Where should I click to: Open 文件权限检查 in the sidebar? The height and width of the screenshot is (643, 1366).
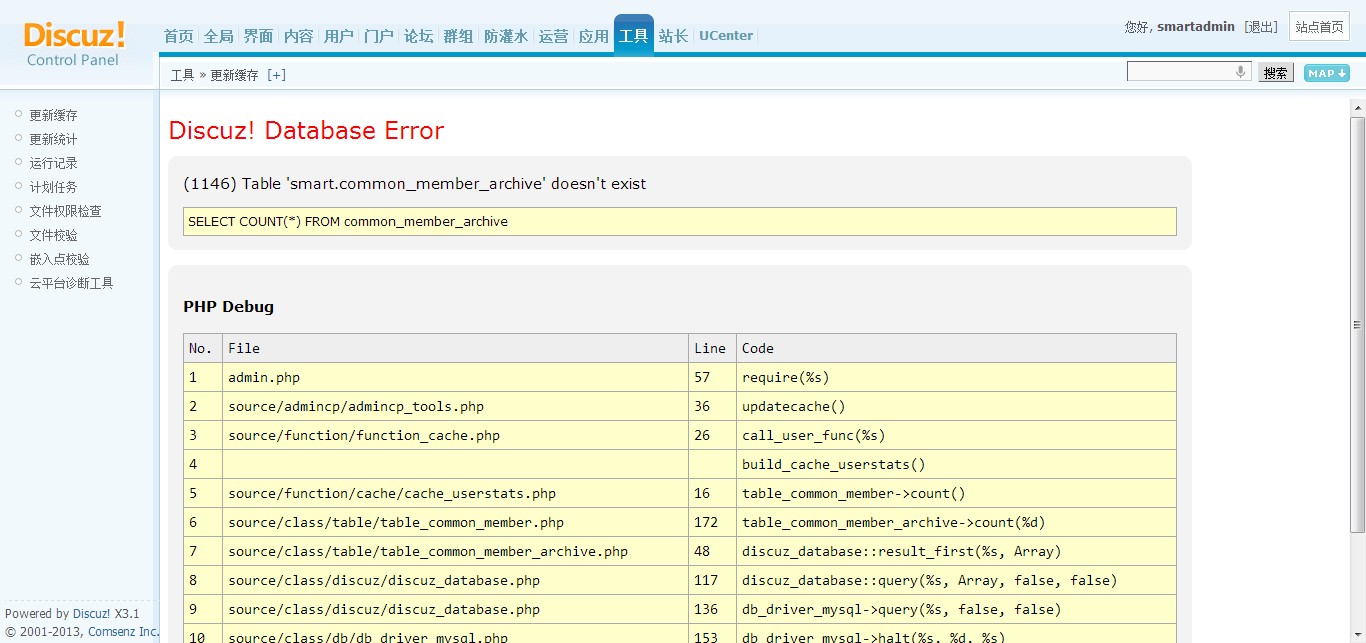tap(65, 211)
